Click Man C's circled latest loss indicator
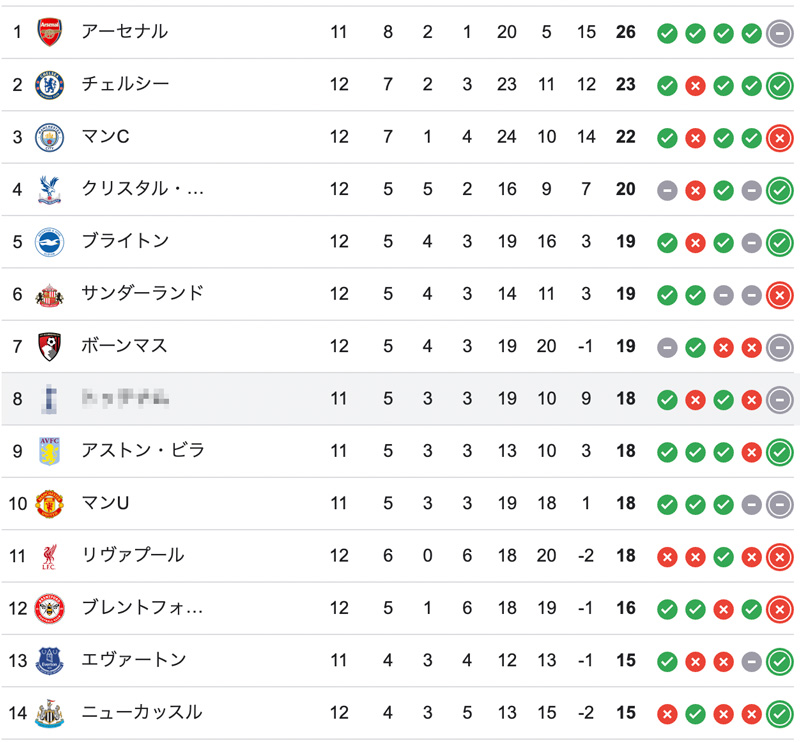This screenshot has width=800, height=742. [x=779, y=137]
